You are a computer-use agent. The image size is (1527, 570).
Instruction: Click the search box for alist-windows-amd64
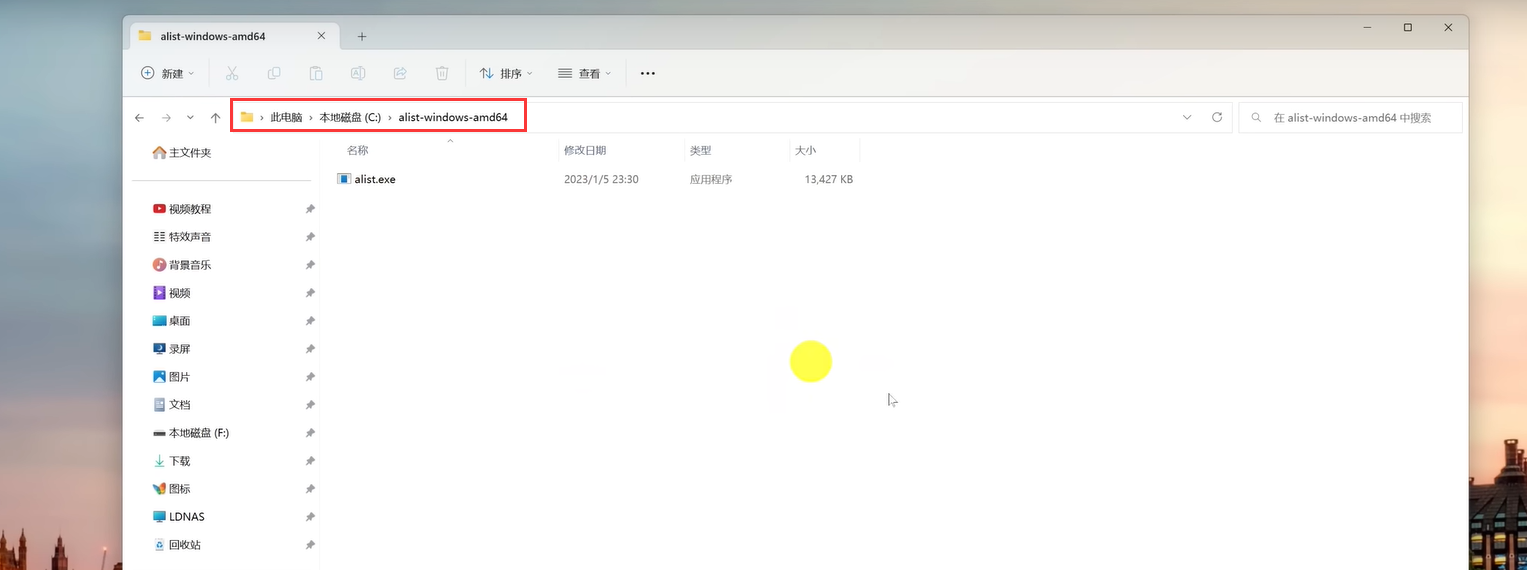(1350, 117)
